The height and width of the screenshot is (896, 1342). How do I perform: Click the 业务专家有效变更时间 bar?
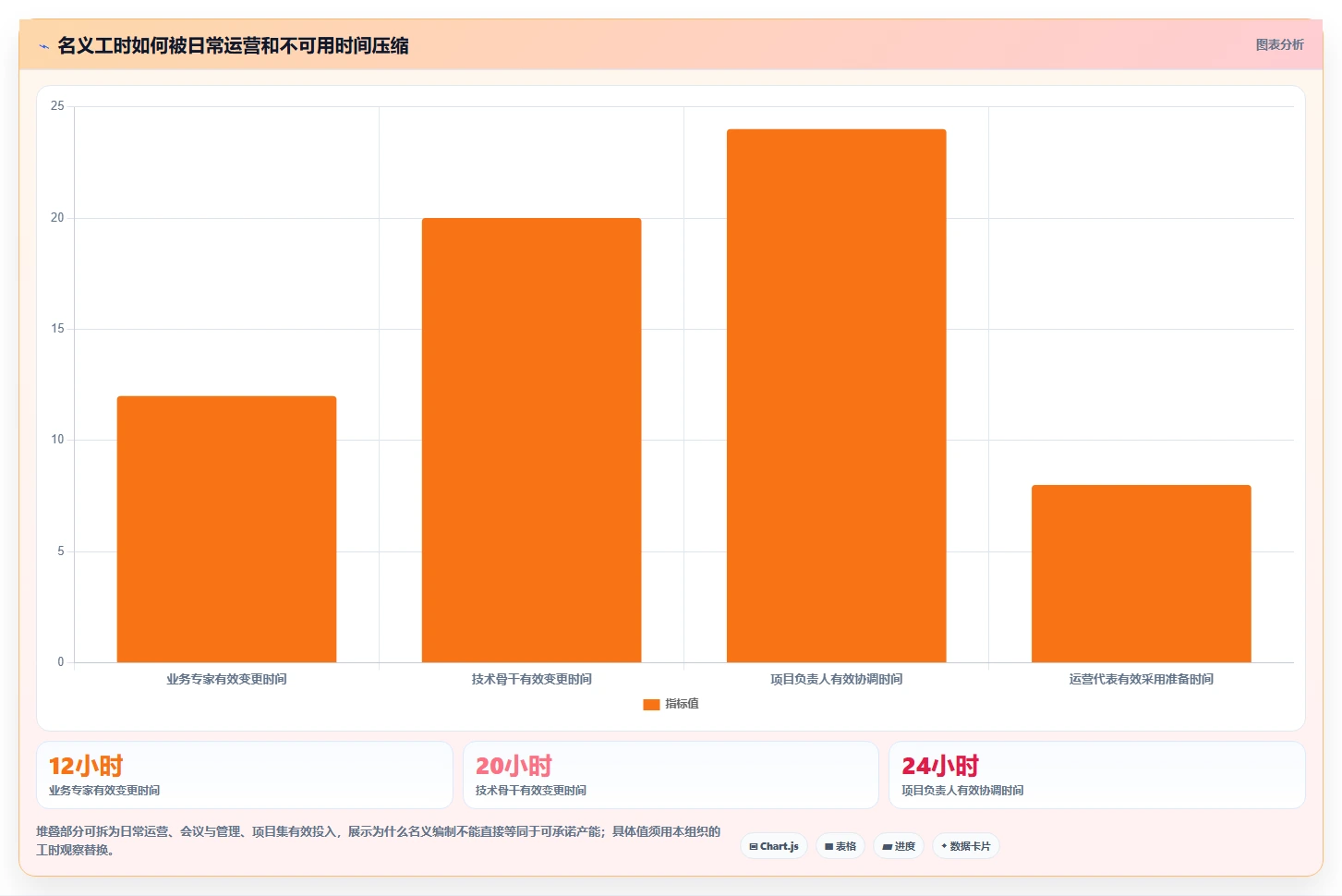tap(226, 529)
